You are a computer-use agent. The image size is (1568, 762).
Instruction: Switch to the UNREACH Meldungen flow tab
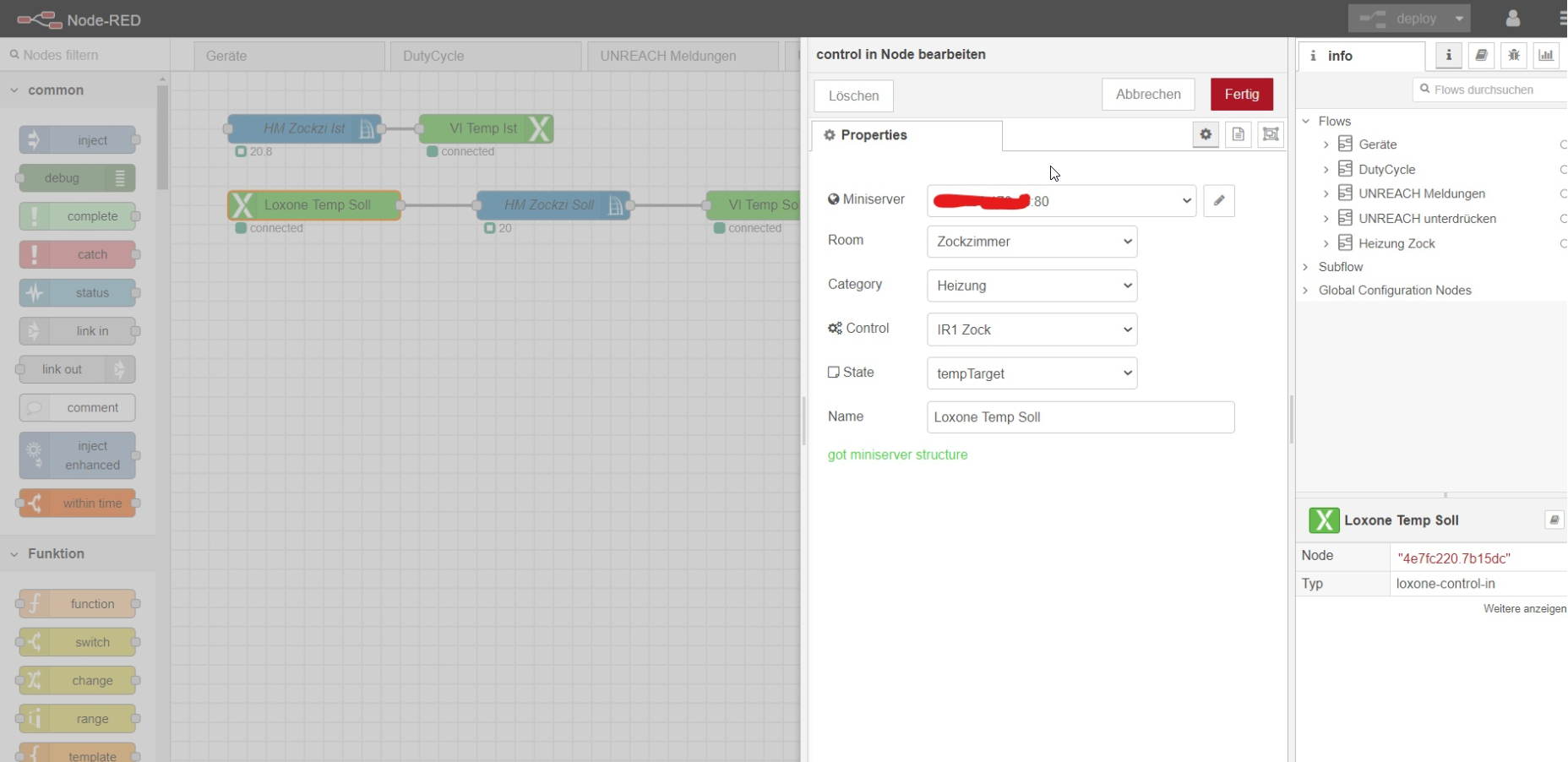(x=683, y=56)
